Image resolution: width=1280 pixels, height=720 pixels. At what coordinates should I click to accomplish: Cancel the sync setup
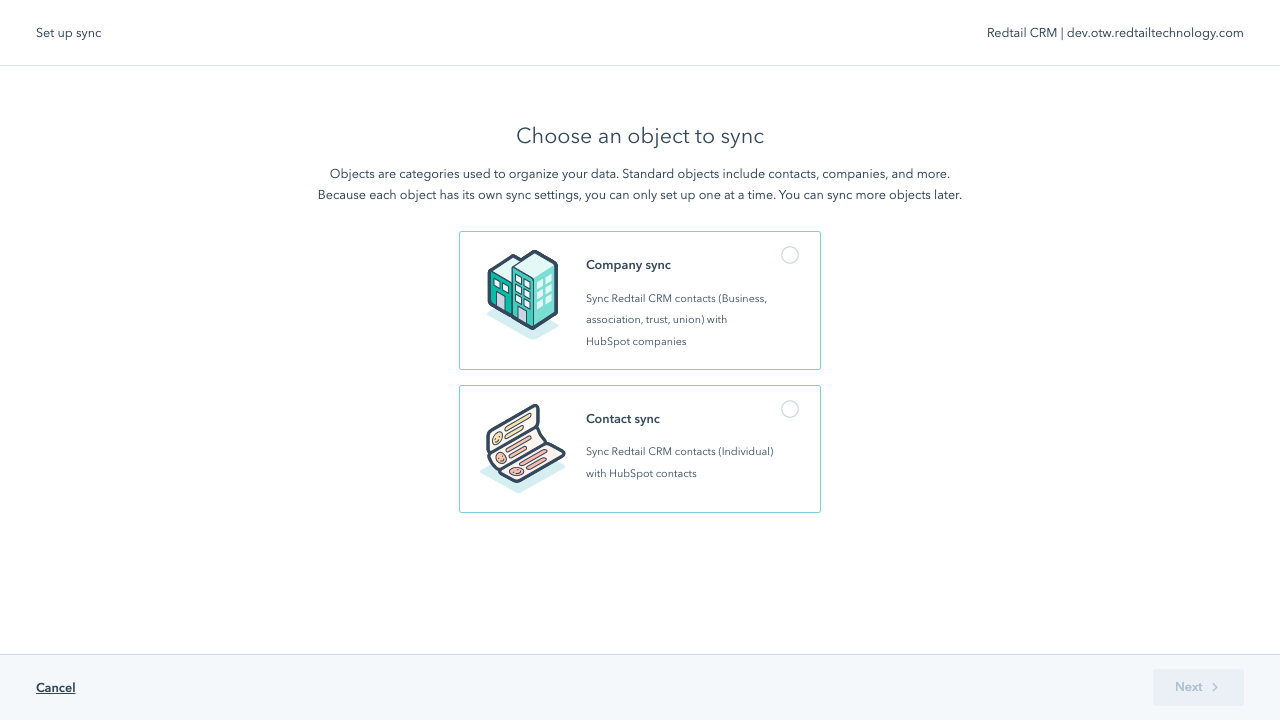tap(56, 687)
